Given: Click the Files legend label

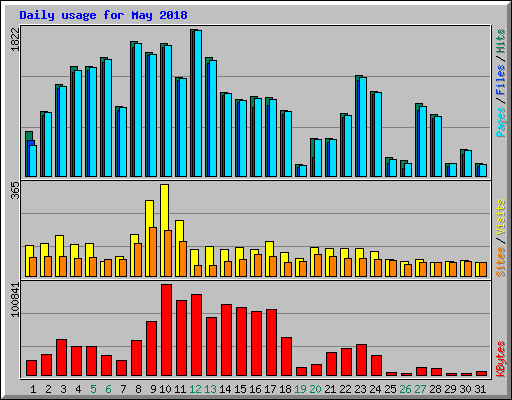Looking at the screenshot, I should pos(501,79).
